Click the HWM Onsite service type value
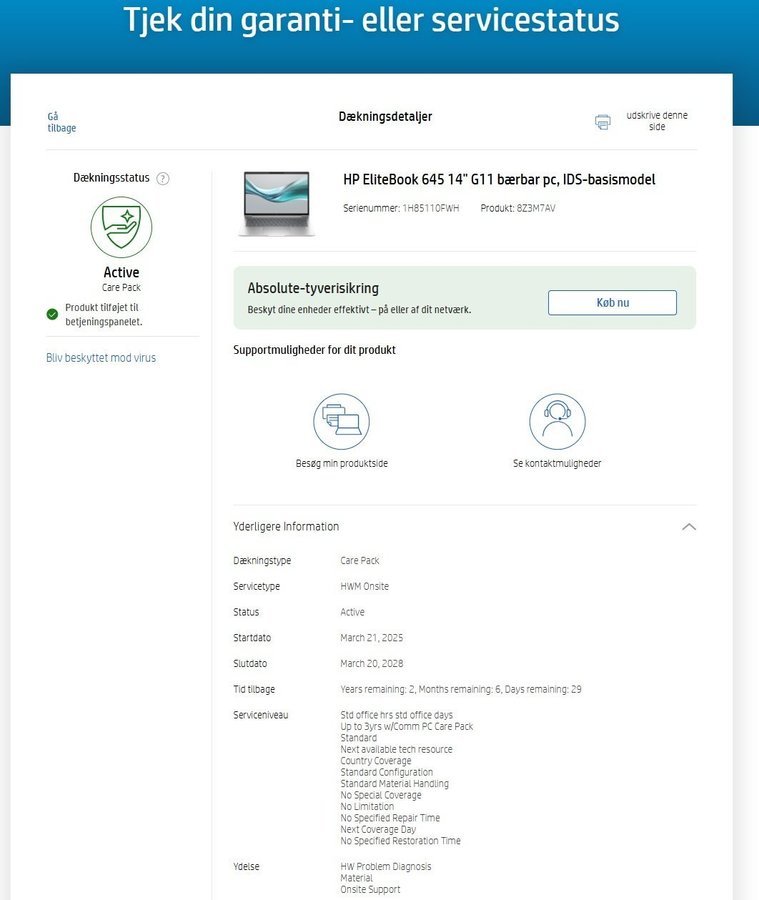759x900 pixels. [x=365, y=586]
